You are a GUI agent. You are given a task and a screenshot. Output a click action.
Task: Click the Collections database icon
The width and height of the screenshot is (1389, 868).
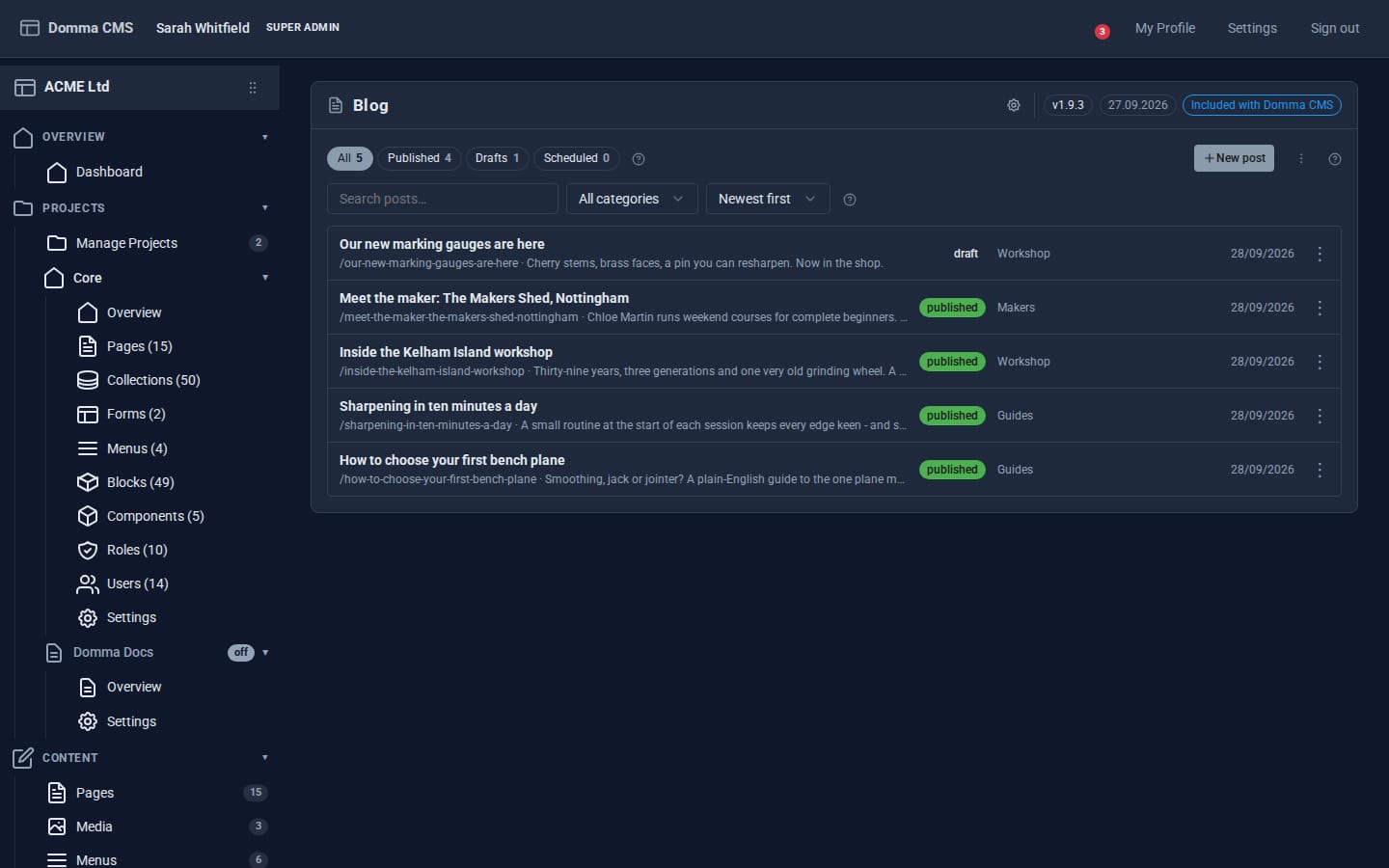pyautogui.click(x=88, y=380)
